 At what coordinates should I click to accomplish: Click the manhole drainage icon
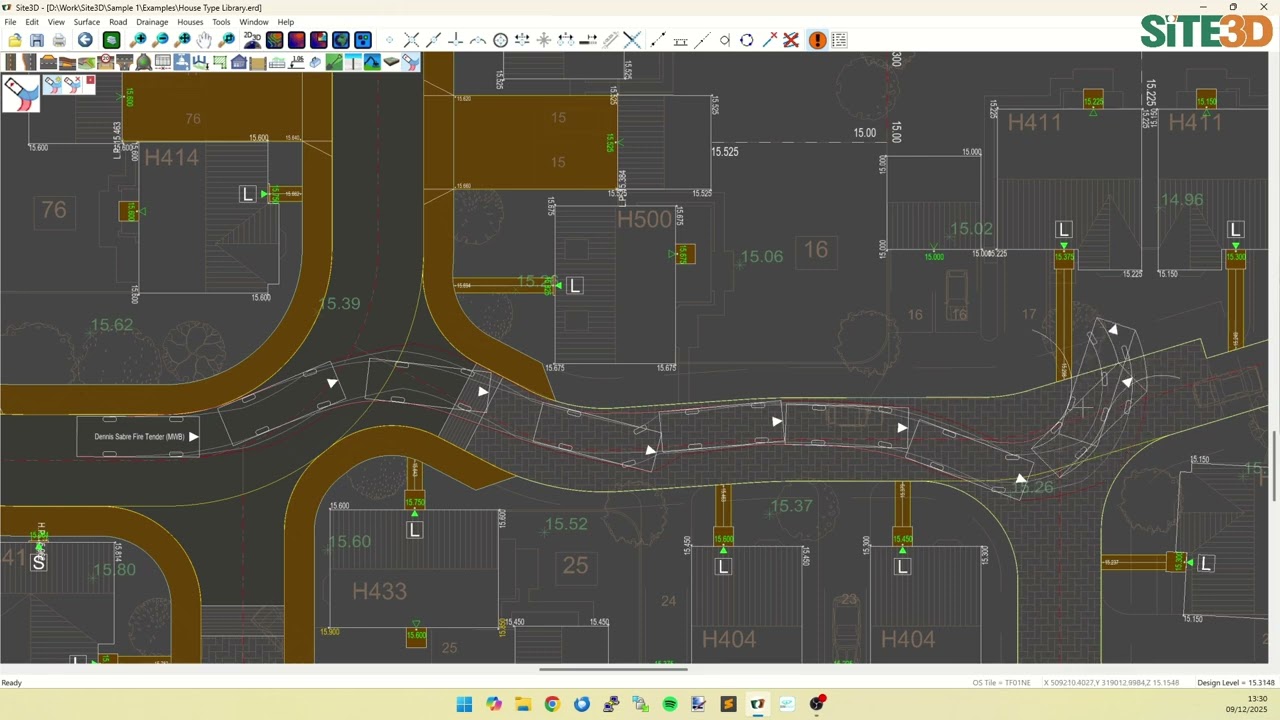pyautogui.click(x=144, y=62)
